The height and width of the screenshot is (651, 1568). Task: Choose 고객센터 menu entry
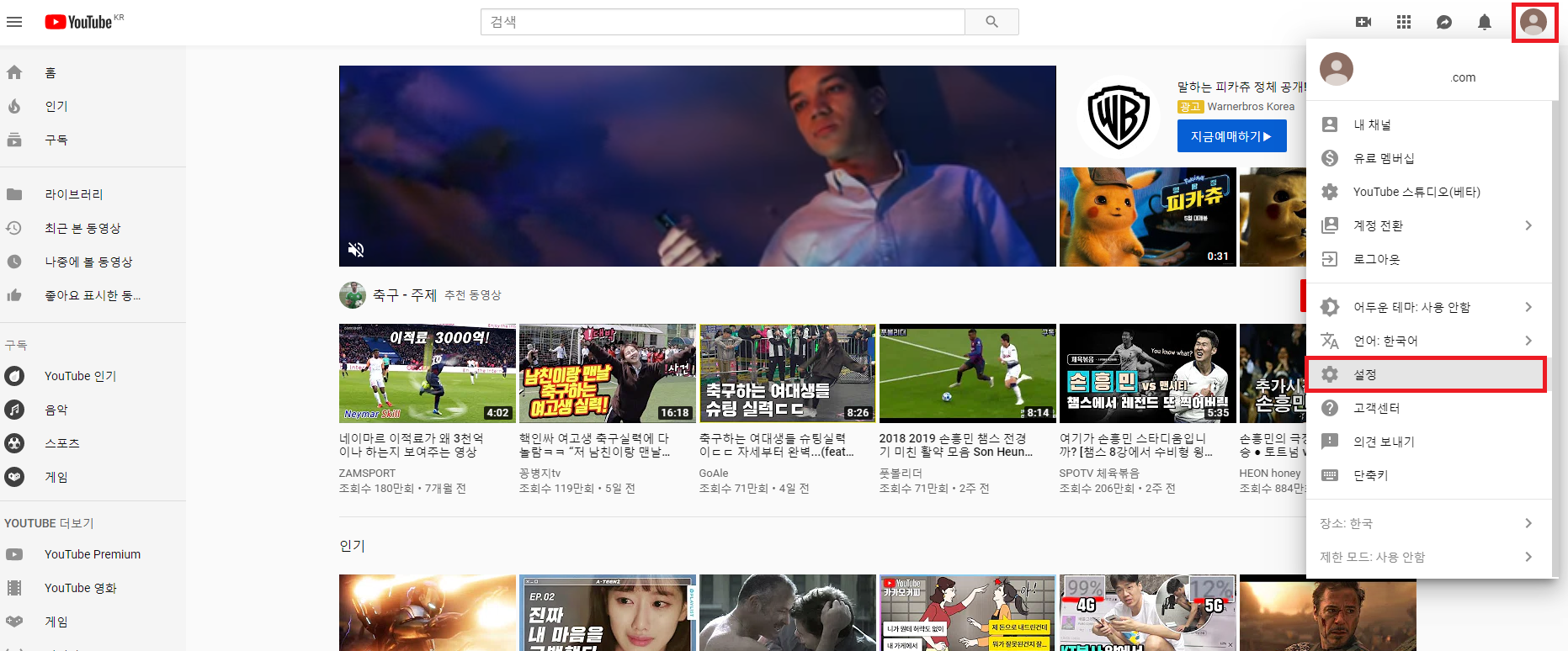click(1428, 408)
